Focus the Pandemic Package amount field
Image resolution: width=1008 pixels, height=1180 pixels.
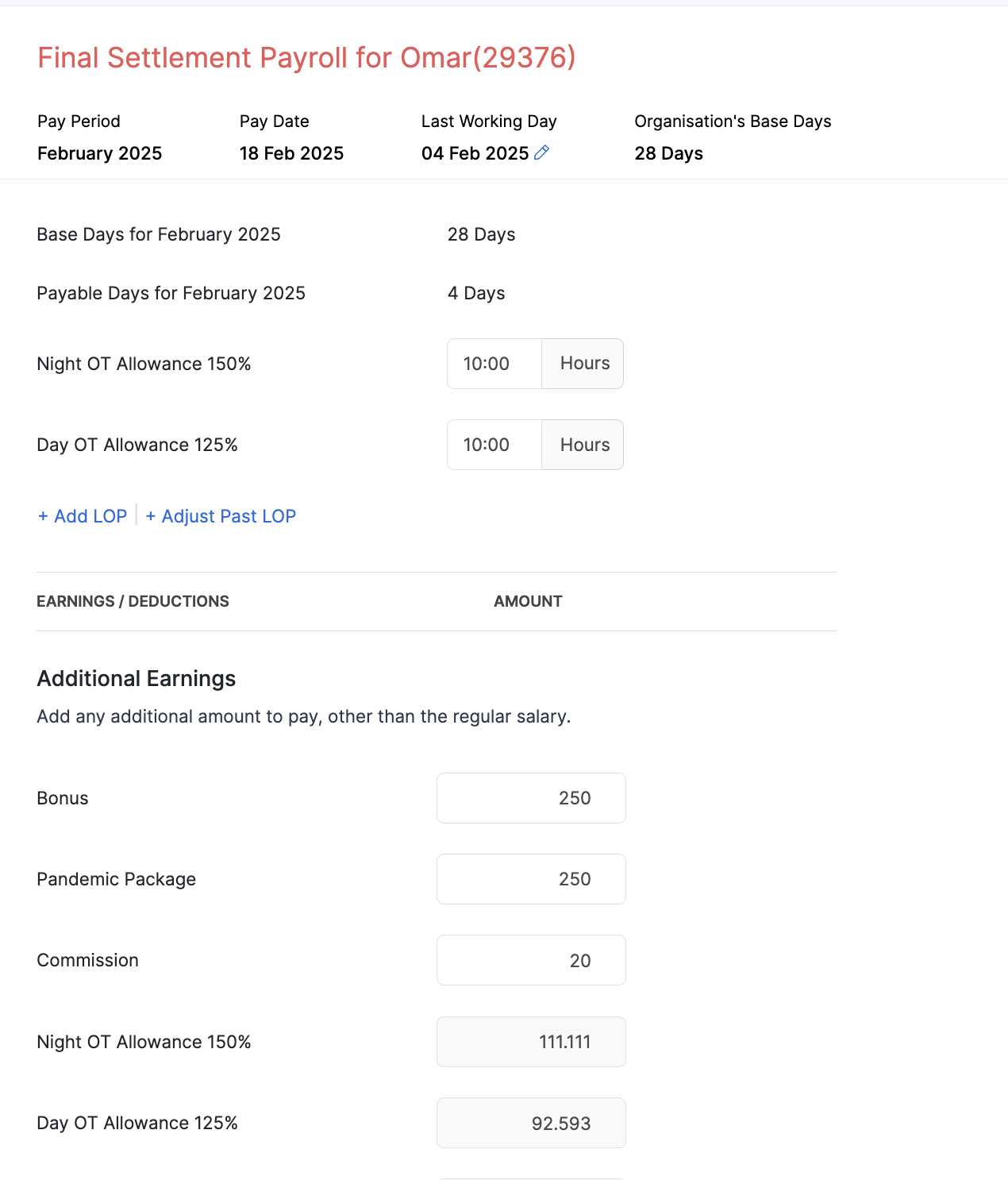coord(531,879)
